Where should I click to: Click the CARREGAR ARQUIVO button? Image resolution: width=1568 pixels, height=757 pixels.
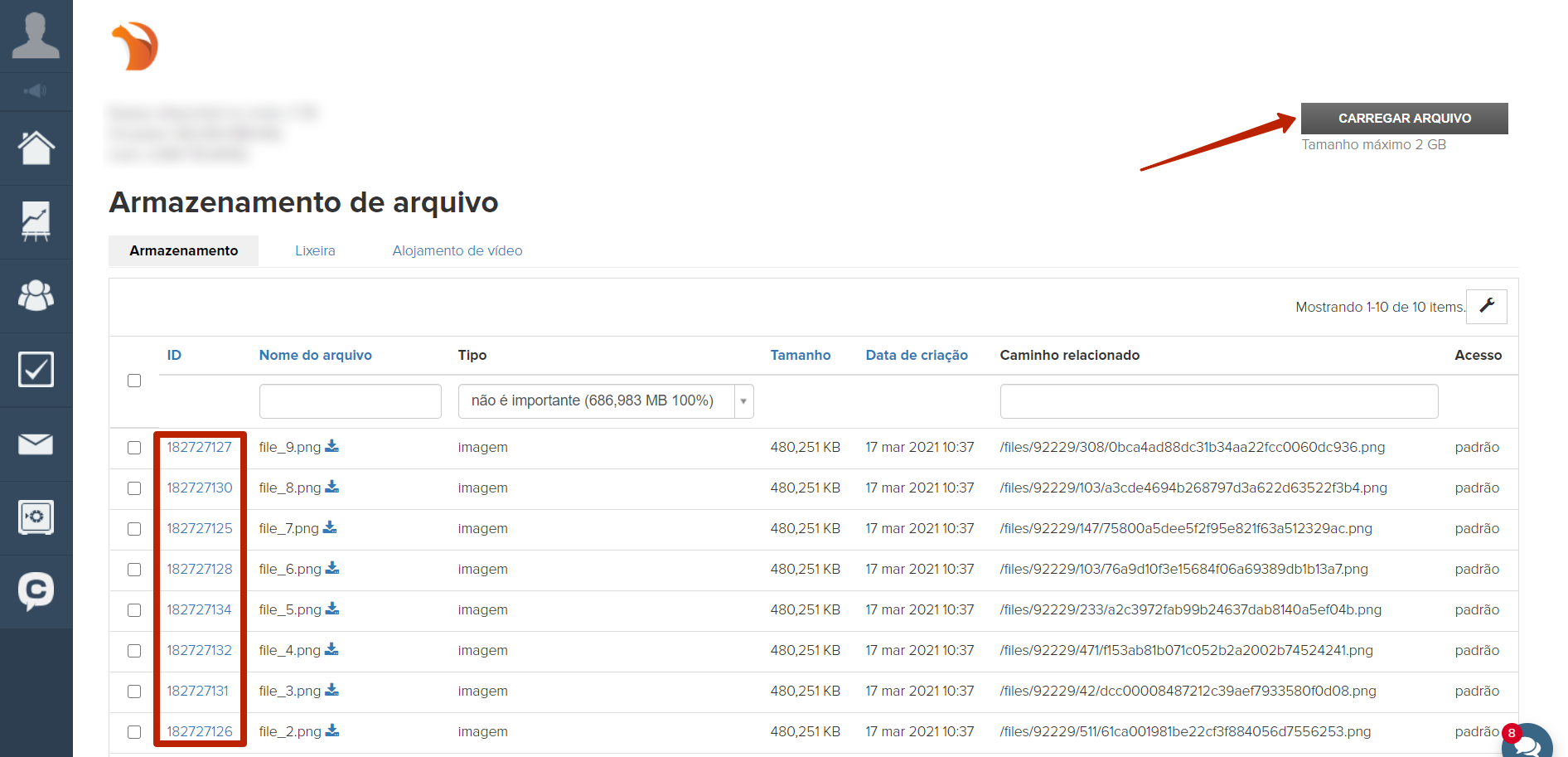1404,119
